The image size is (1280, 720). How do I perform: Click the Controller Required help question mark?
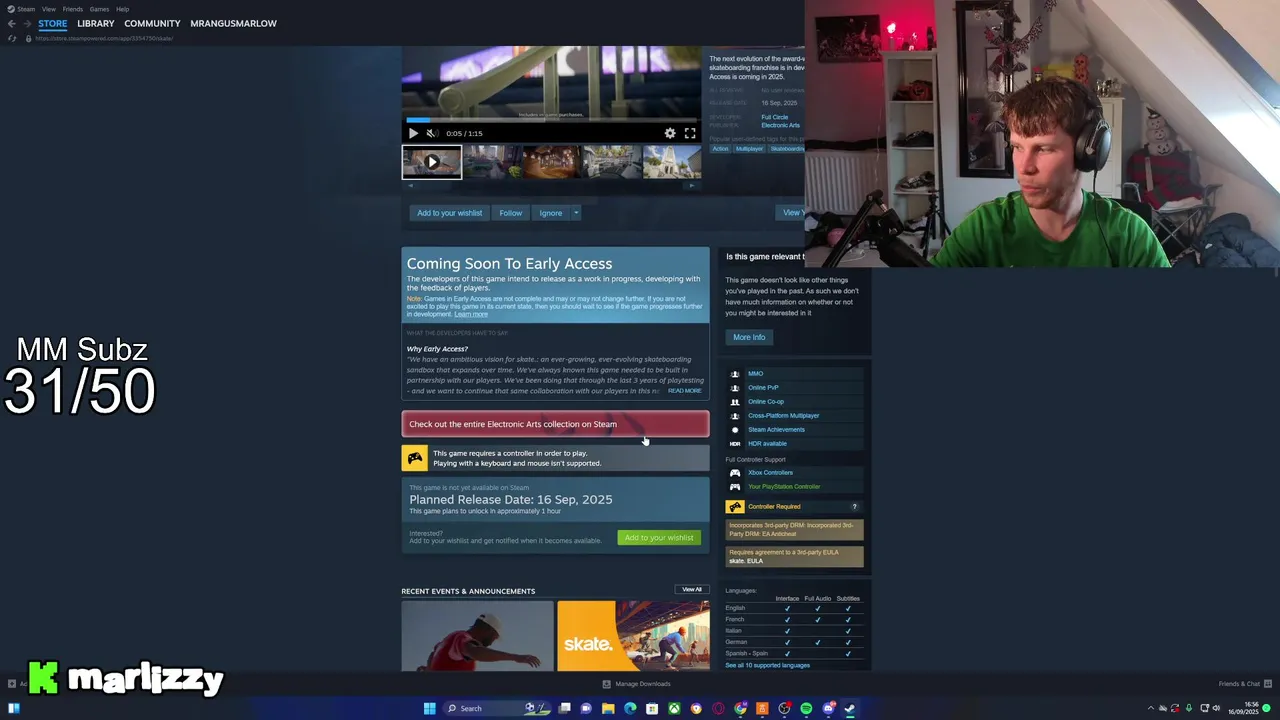pyautogui.click(x=854, y=507)
